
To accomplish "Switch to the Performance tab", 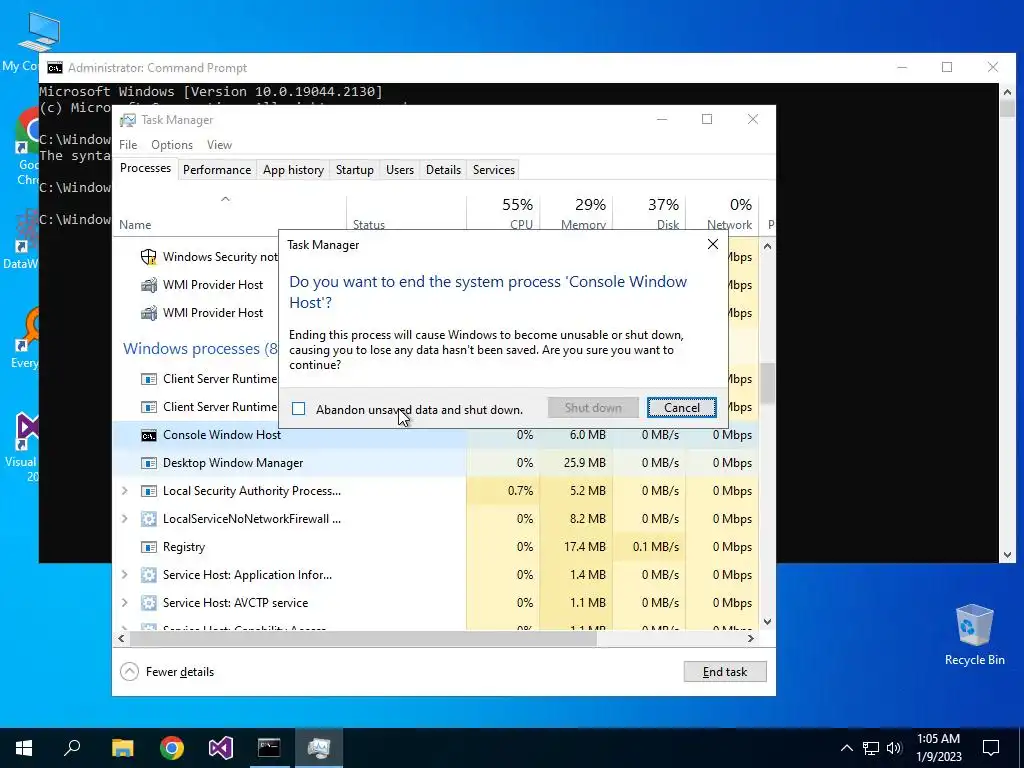I will coord(217,170).
